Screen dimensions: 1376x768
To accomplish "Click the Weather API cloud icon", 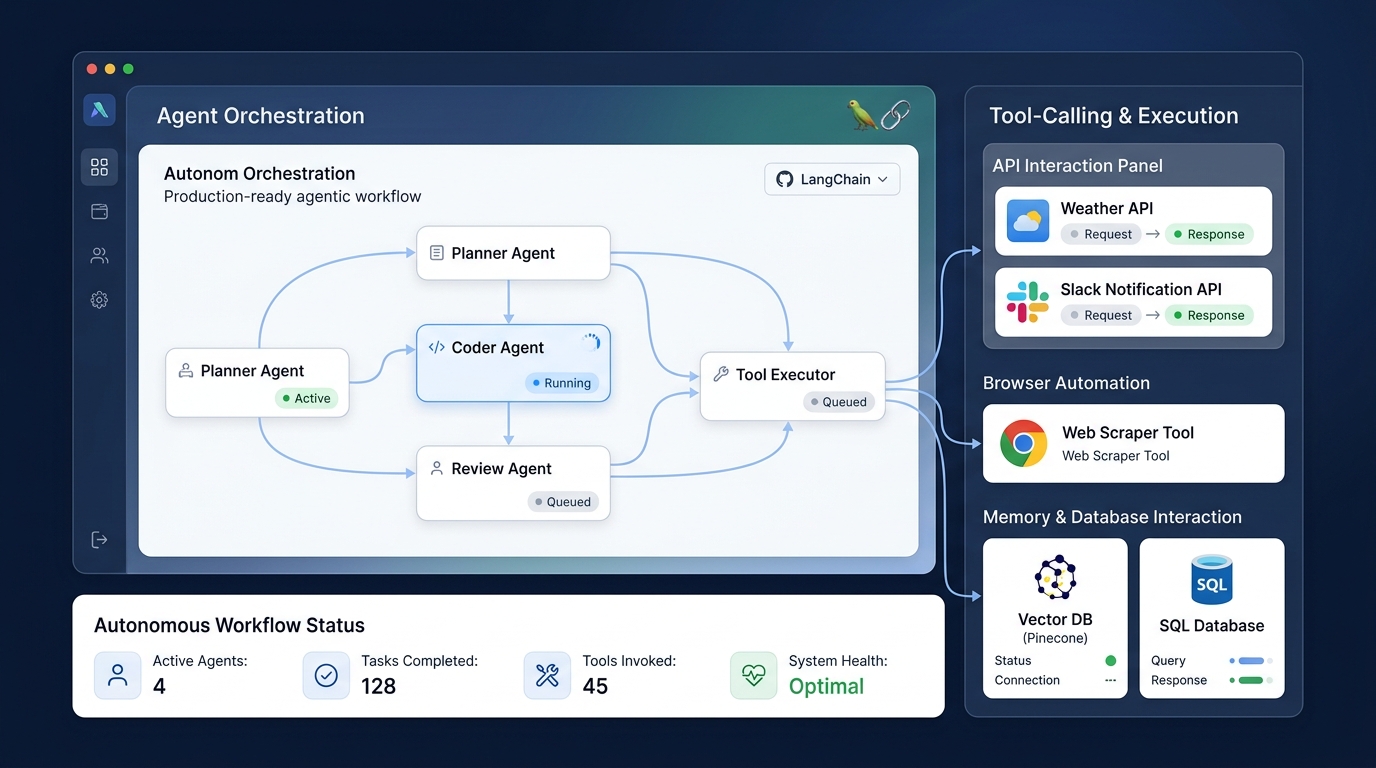I will pyautogui.click(x=1027, y=221).
